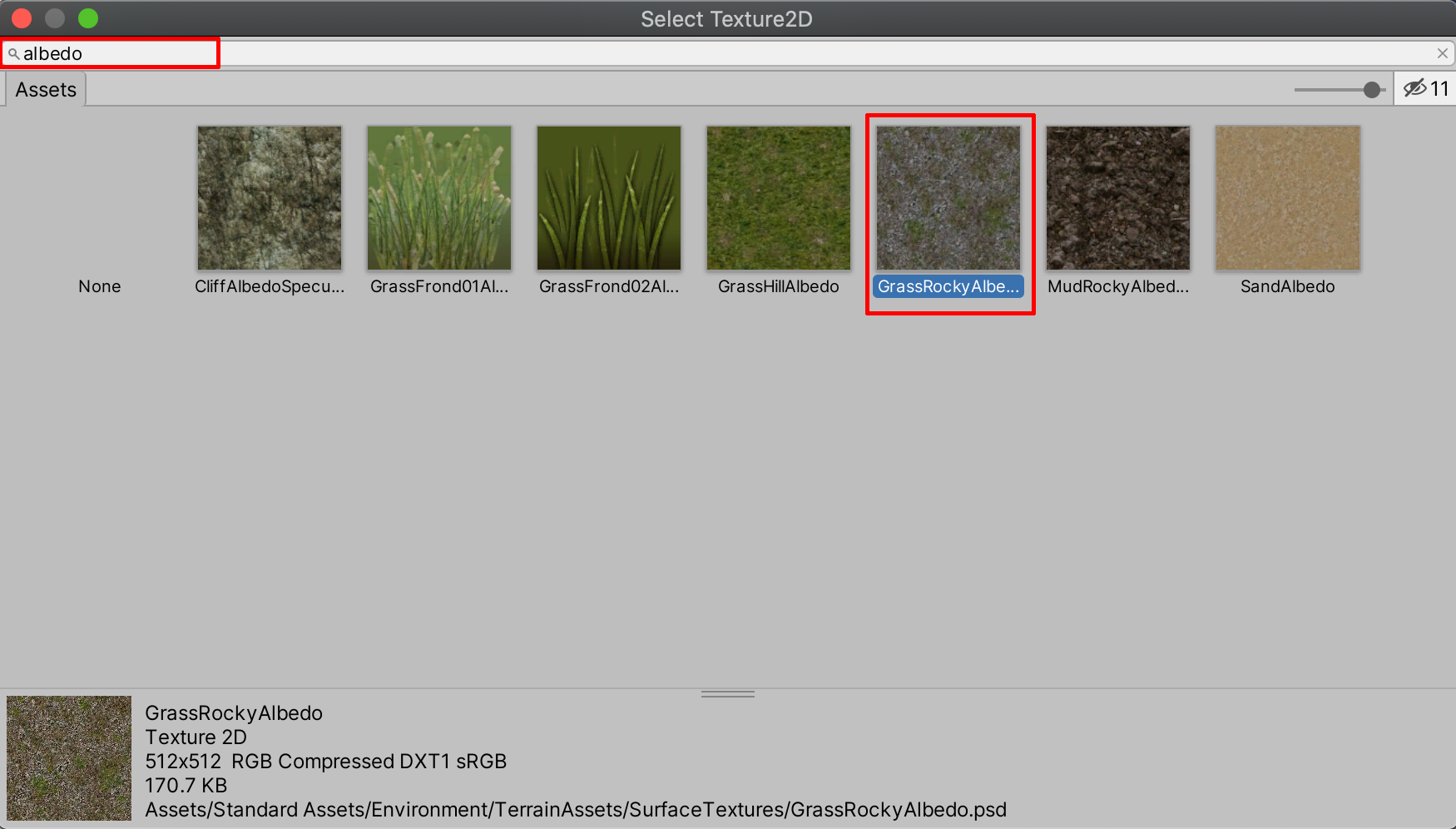Adjust the thumbnail size slider
Screen dimensions: 1456x829
click(x=1371, y=90)
